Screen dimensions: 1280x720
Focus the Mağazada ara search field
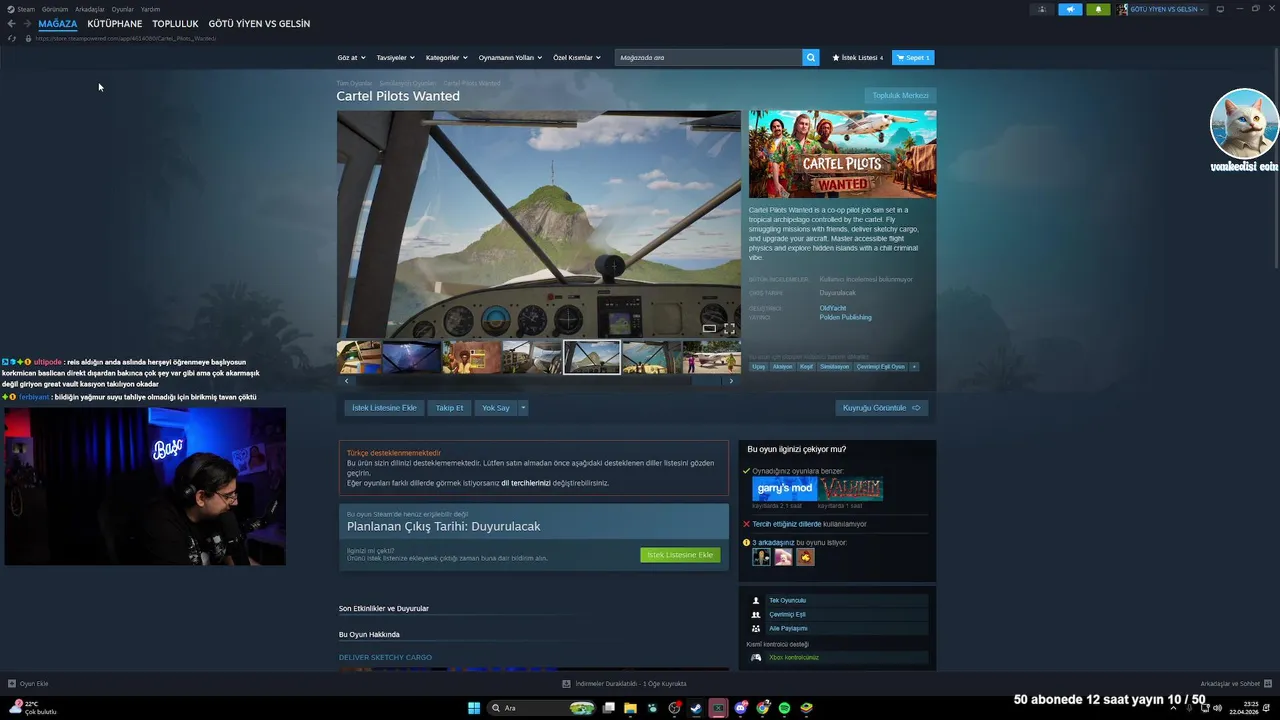[x=708, y=58]
